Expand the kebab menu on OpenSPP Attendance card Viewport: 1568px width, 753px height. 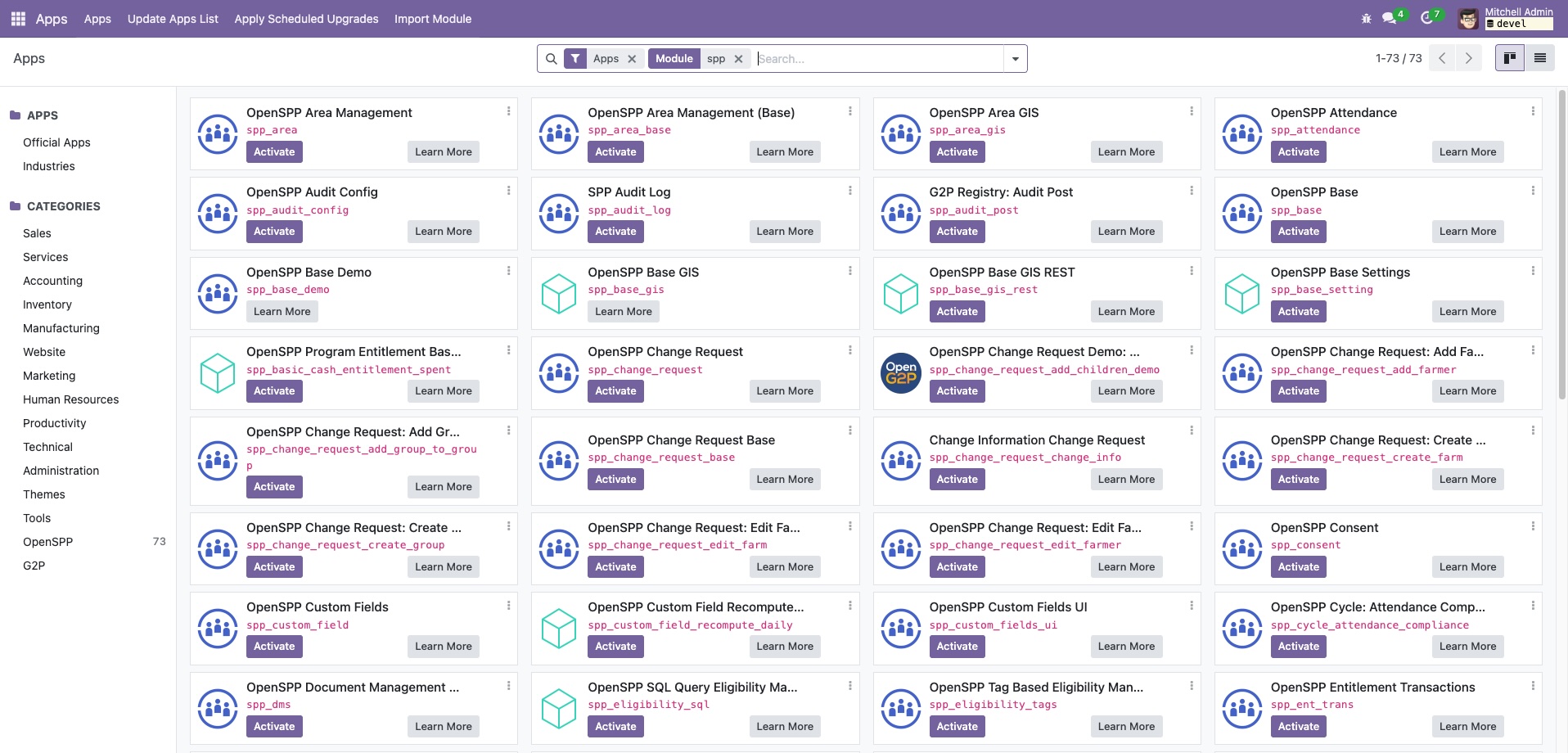[1532, 110]
